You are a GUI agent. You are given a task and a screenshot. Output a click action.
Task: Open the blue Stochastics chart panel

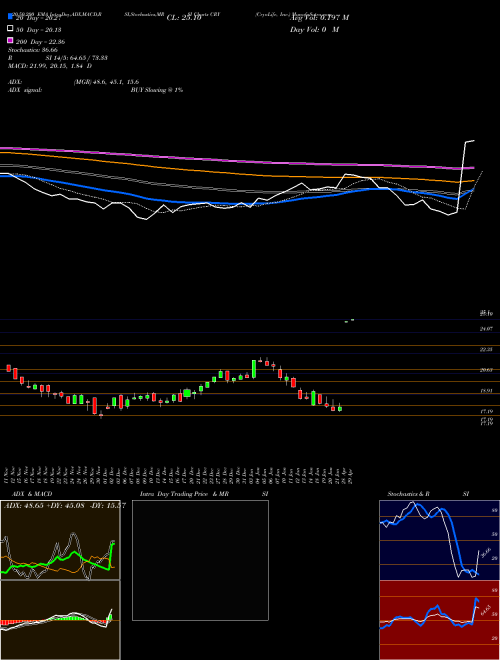point(439,540)
